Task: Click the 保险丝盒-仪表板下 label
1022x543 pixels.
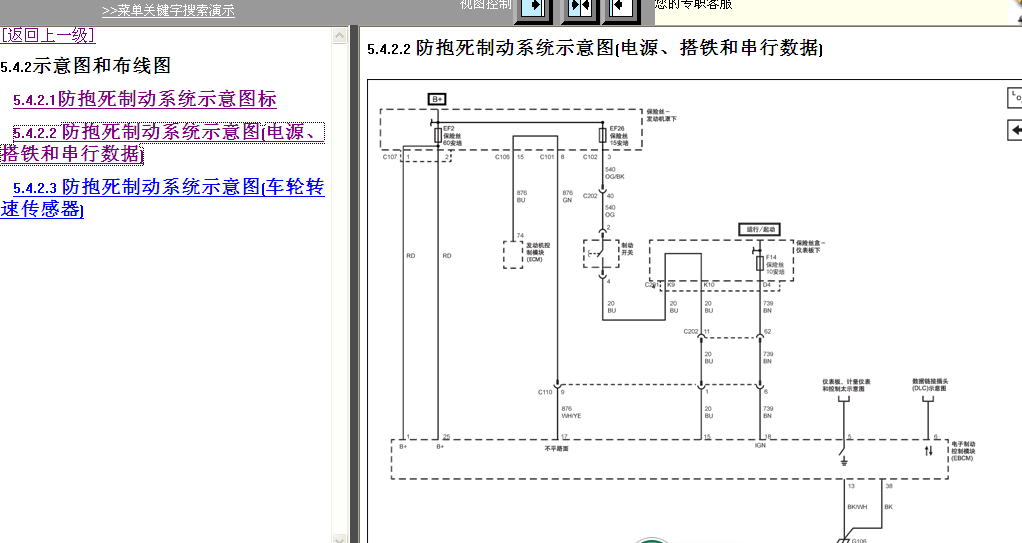Action: pos(810,246)
